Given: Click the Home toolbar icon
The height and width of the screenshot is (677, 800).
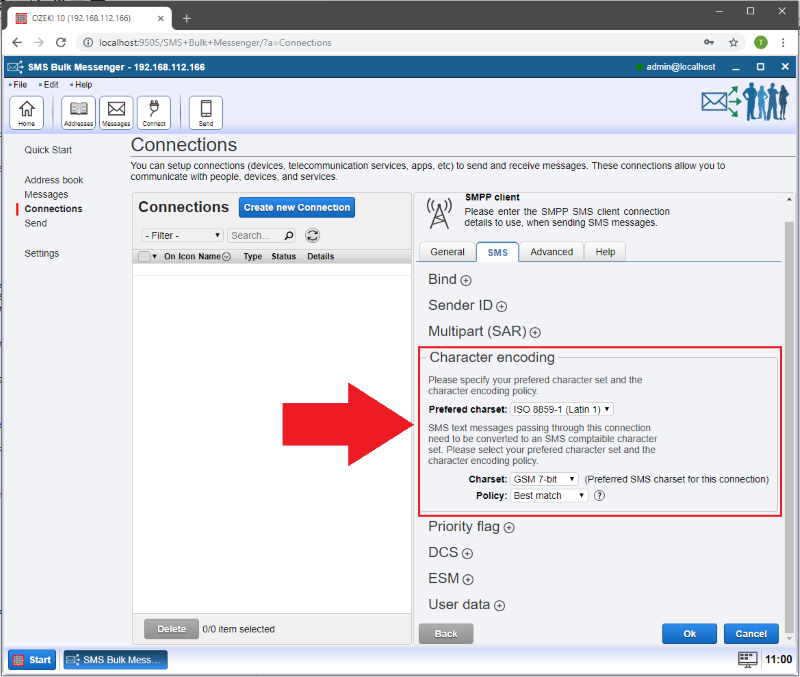Looking at the screenshot, I should click(x=26, y=112).
